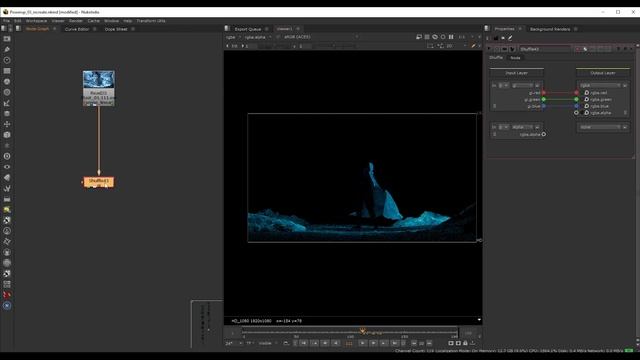Open the MetaData tag icon toolbar menu
640x360 pixels.
pos(7,178)
